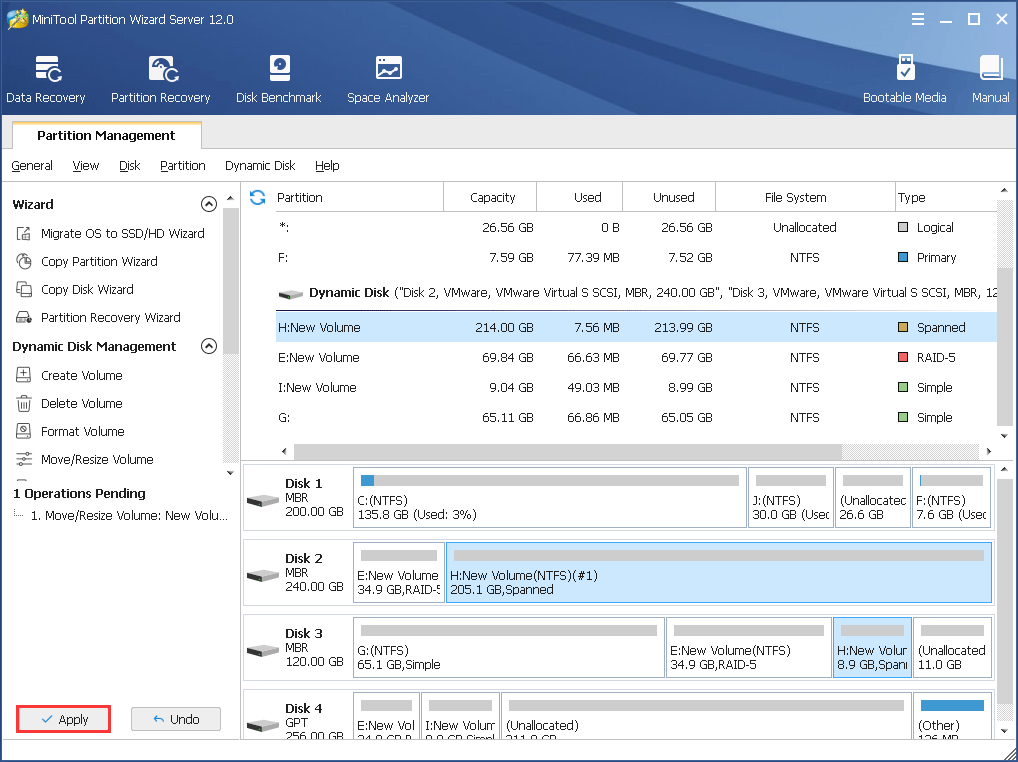
Task: Click the blue Primary color swatch for F:
Action: (902, 257)
